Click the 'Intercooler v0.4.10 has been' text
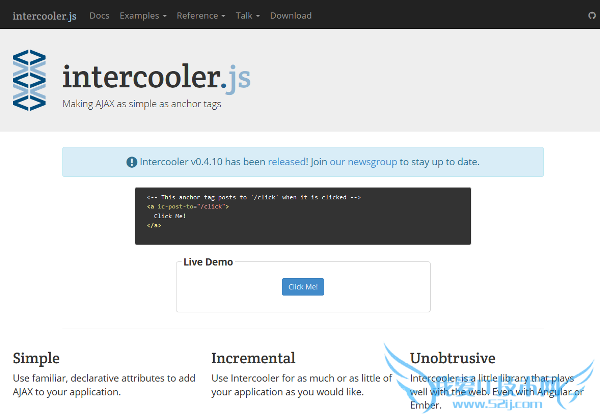The height and width of the screenshot is (419, 600). 203,162
